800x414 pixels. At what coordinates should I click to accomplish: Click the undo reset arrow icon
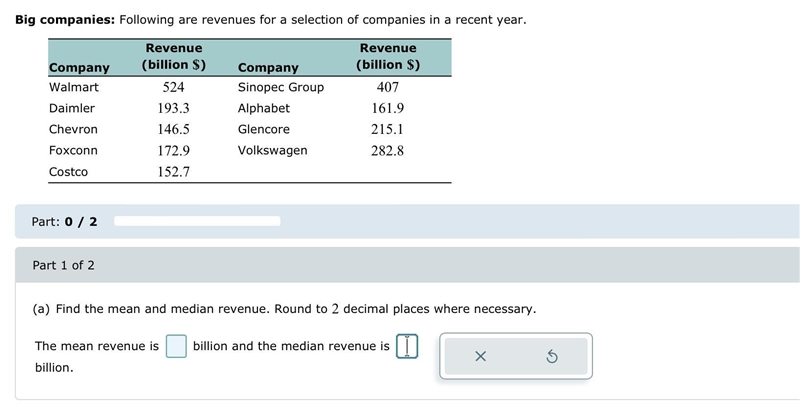[552, 356]
